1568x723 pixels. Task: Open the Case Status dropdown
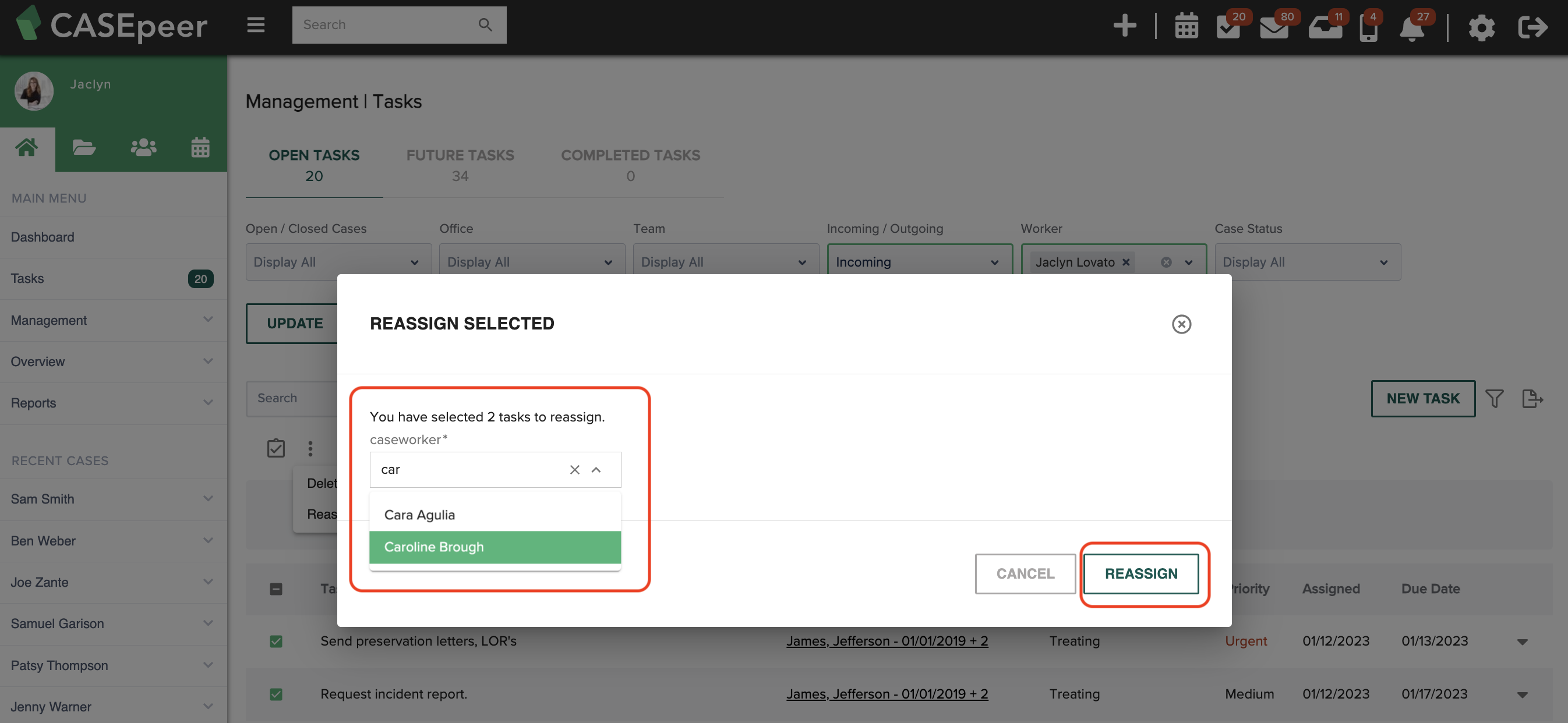(x=1308, y=263)
